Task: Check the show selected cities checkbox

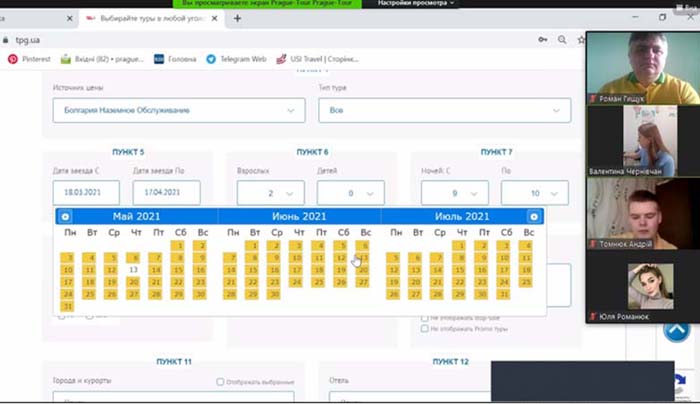Action: 220,382
